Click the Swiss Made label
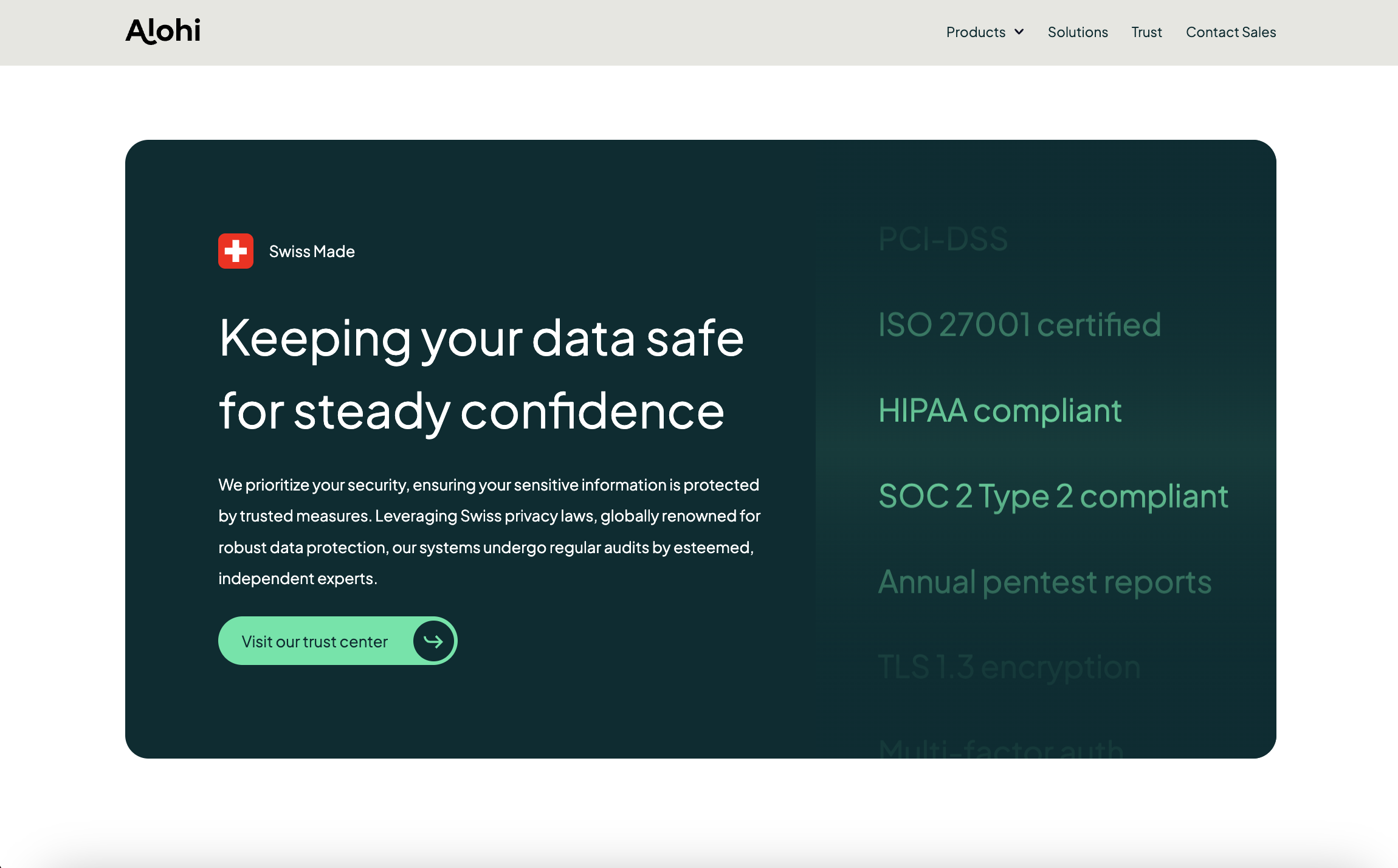This screenshot has height=868, width=1398. [x=312, y=252]
